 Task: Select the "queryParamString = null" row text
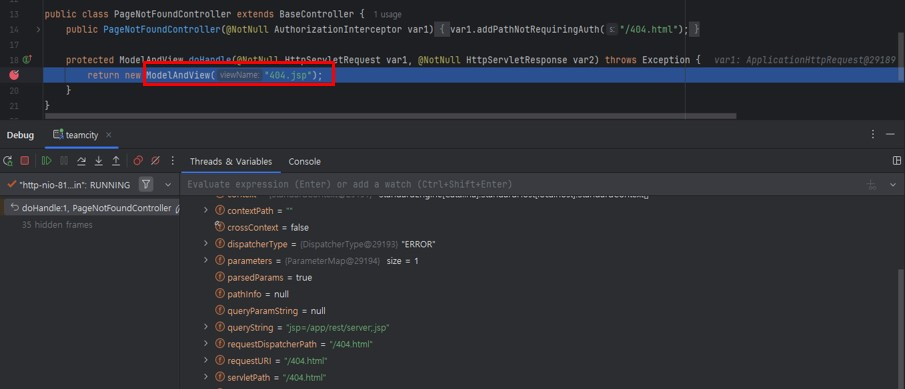click(276, 311)
